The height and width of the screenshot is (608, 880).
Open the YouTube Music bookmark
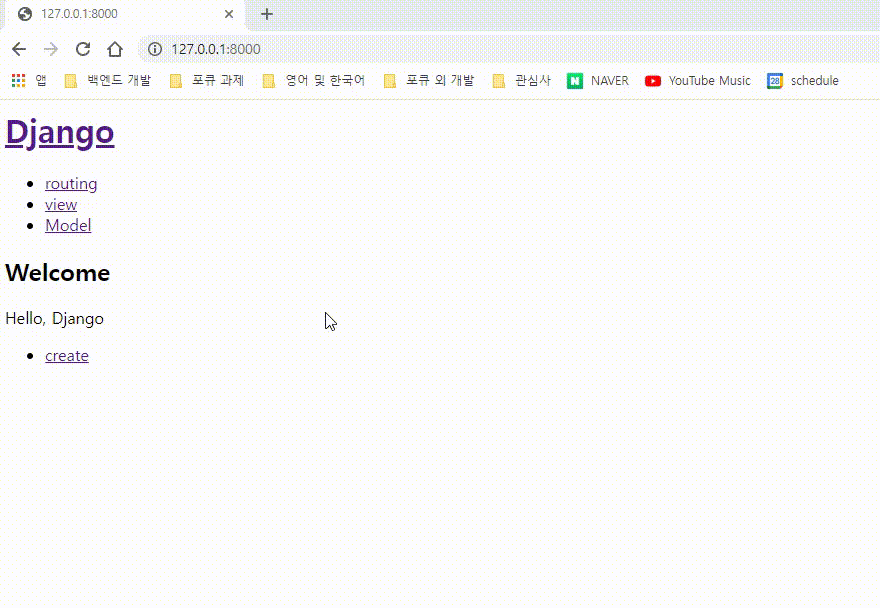[x=698, y=81]
